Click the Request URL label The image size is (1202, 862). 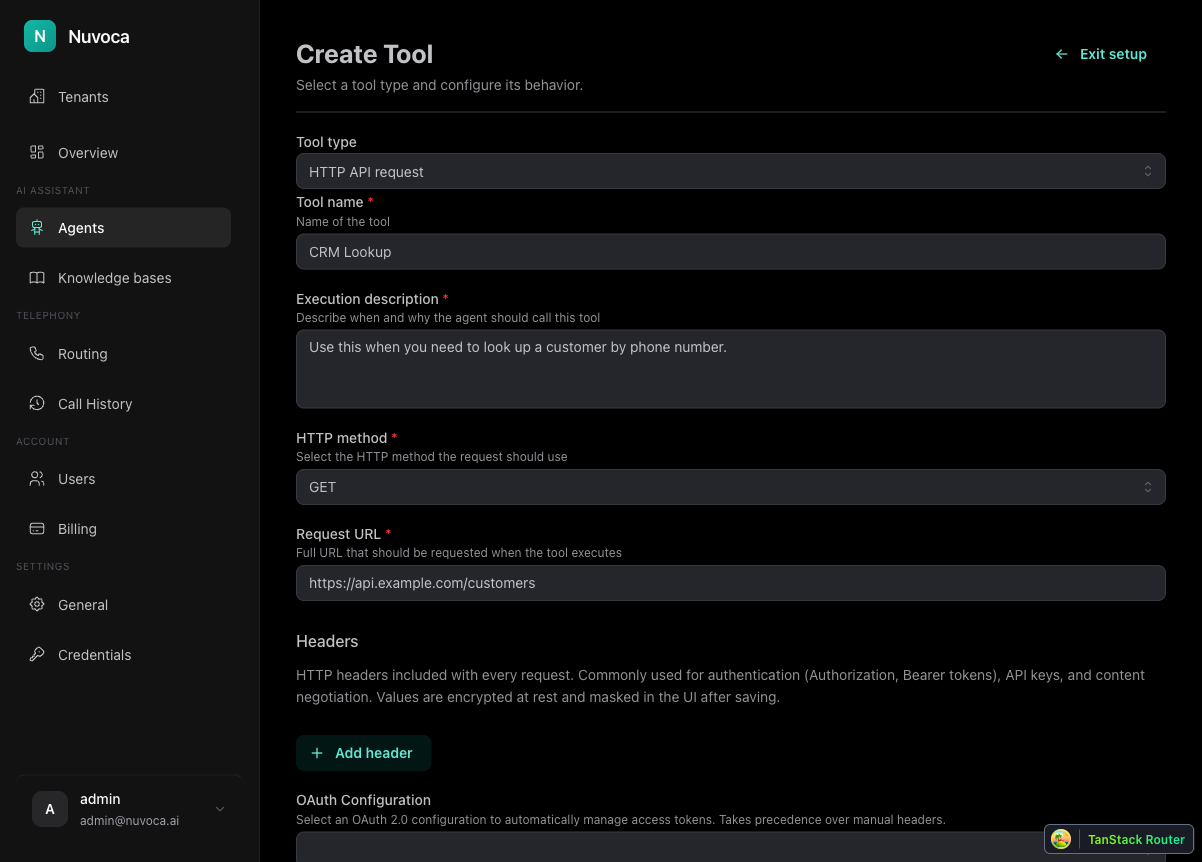click(338, 534)
